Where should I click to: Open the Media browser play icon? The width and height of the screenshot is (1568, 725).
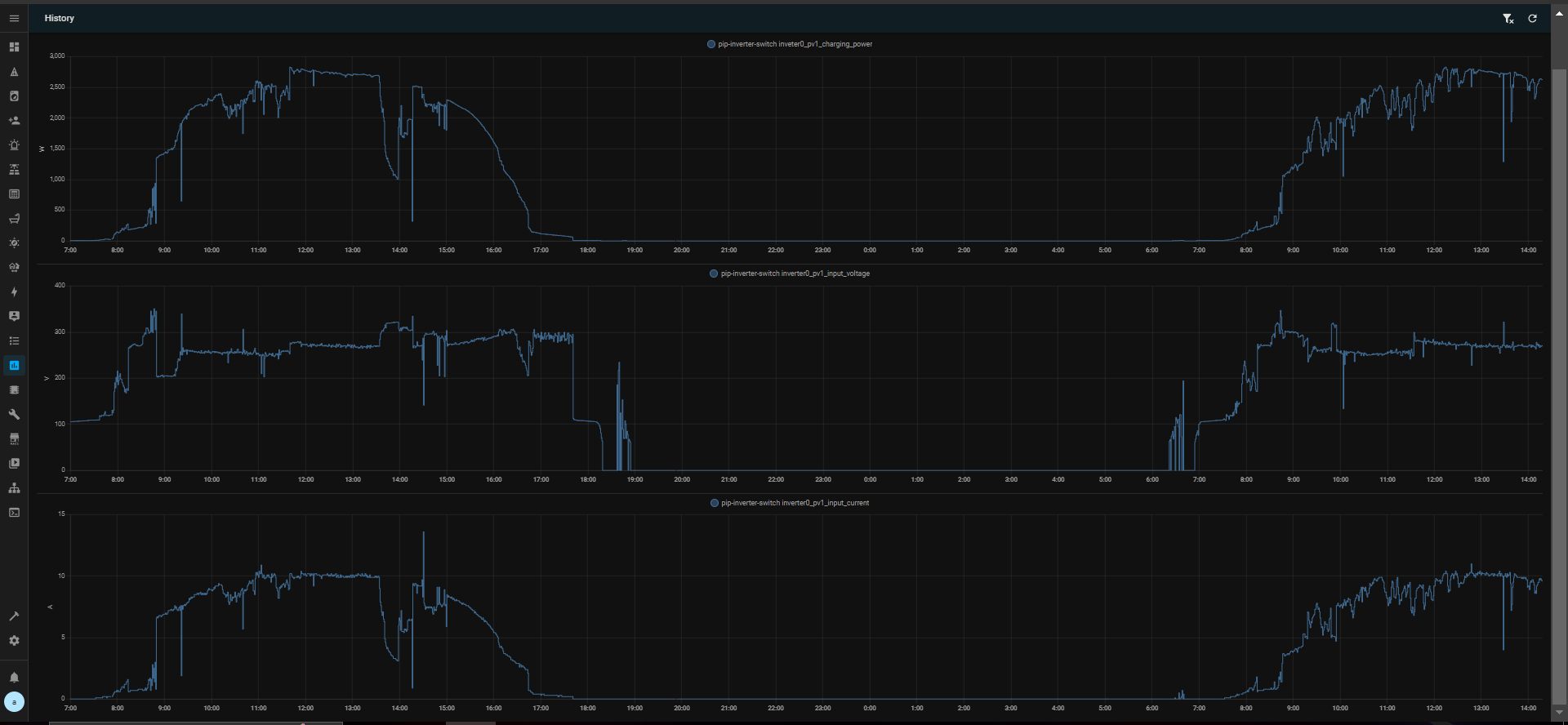point(14,464)
